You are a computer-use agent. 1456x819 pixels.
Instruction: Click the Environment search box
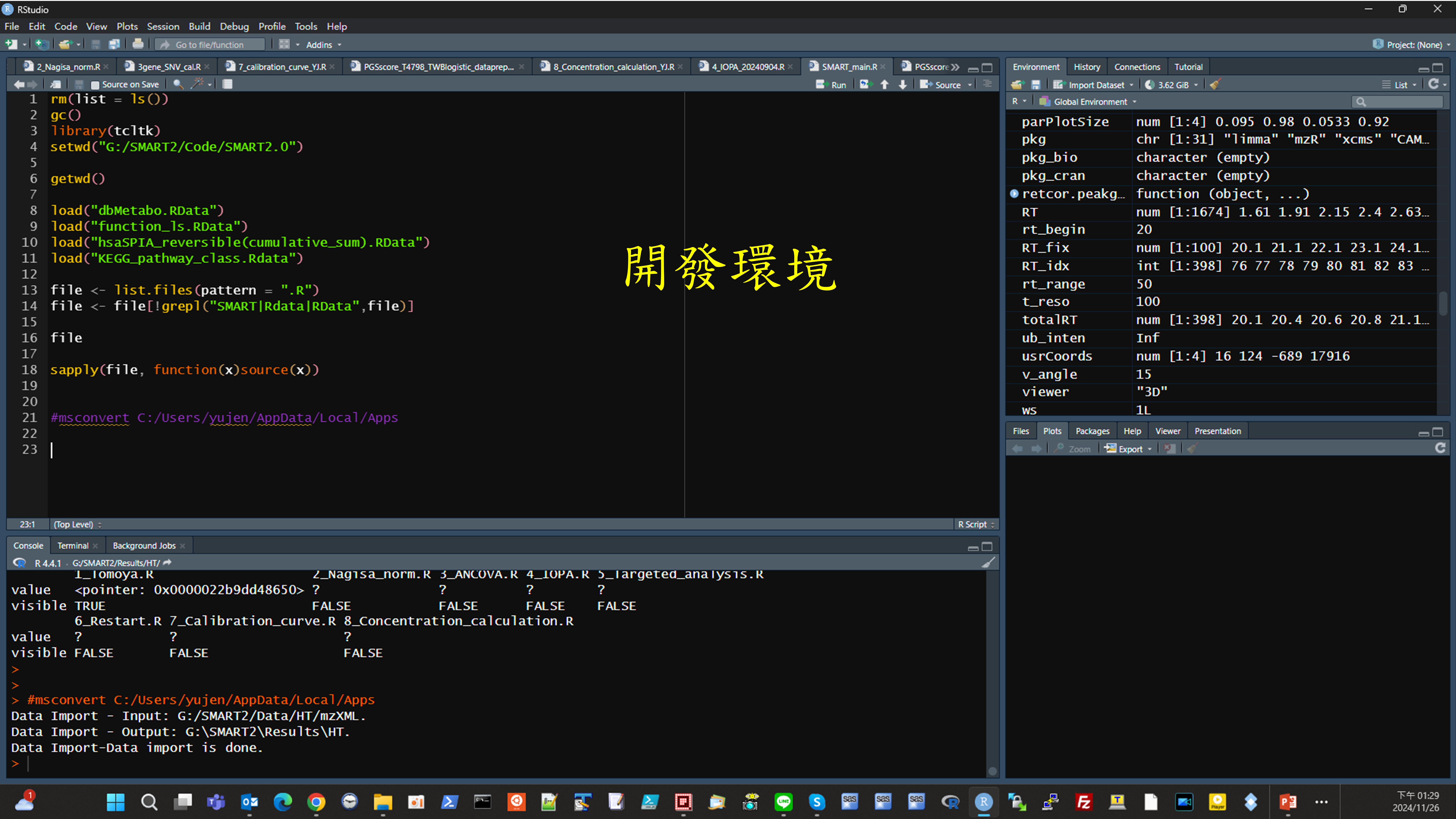pos(1397,102)
